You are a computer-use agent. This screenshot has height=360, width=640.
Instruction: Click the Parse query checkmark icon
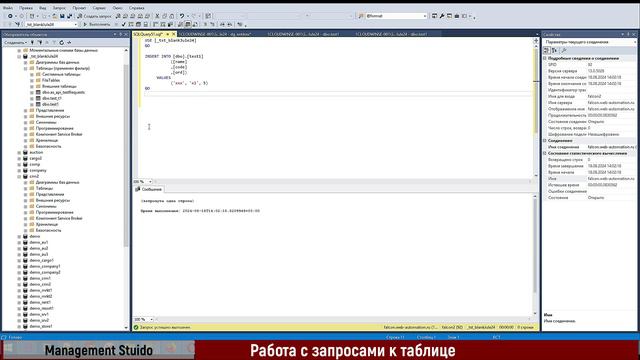[124, 24]
